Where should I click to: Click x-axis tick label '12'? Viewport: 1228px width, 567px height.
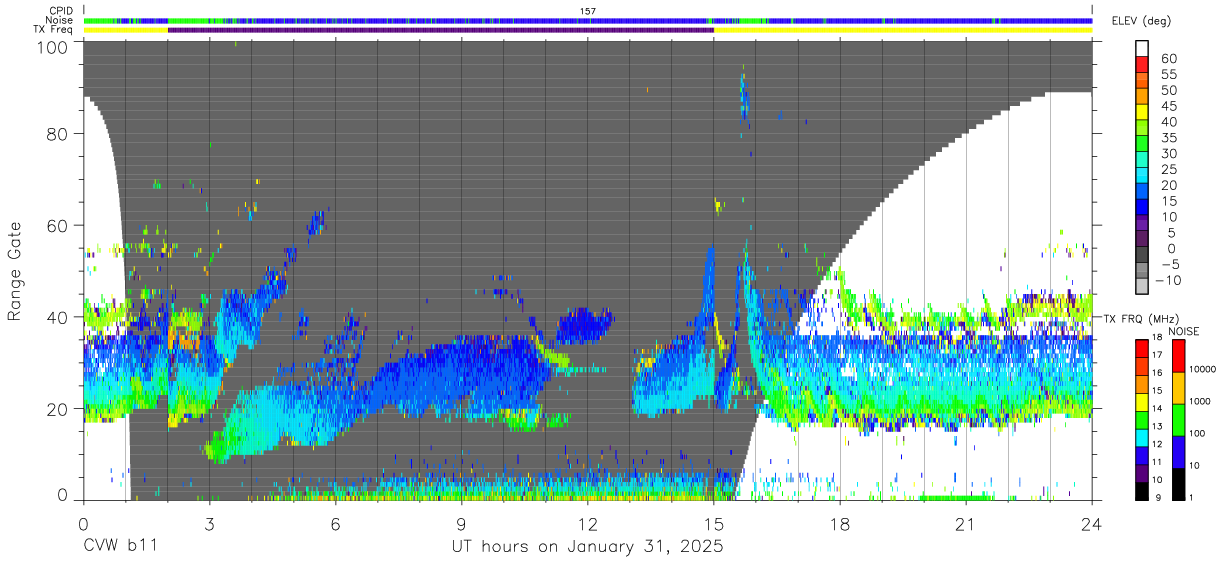point(588,523)
